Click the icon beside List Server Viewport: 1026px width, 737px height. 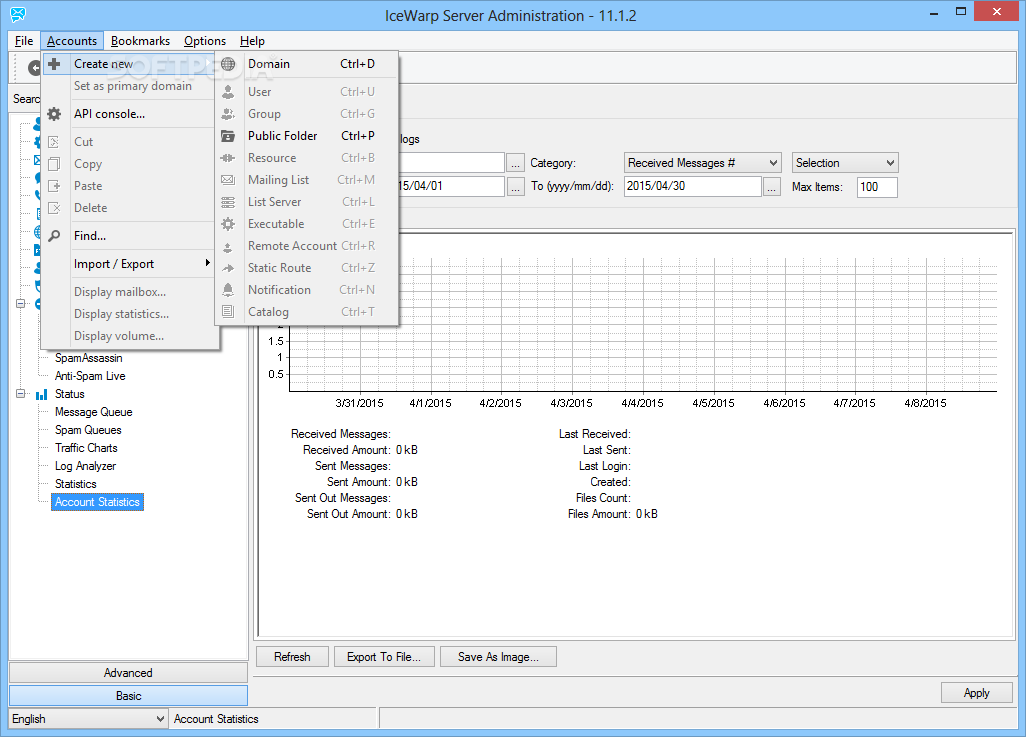pos(228,202)
